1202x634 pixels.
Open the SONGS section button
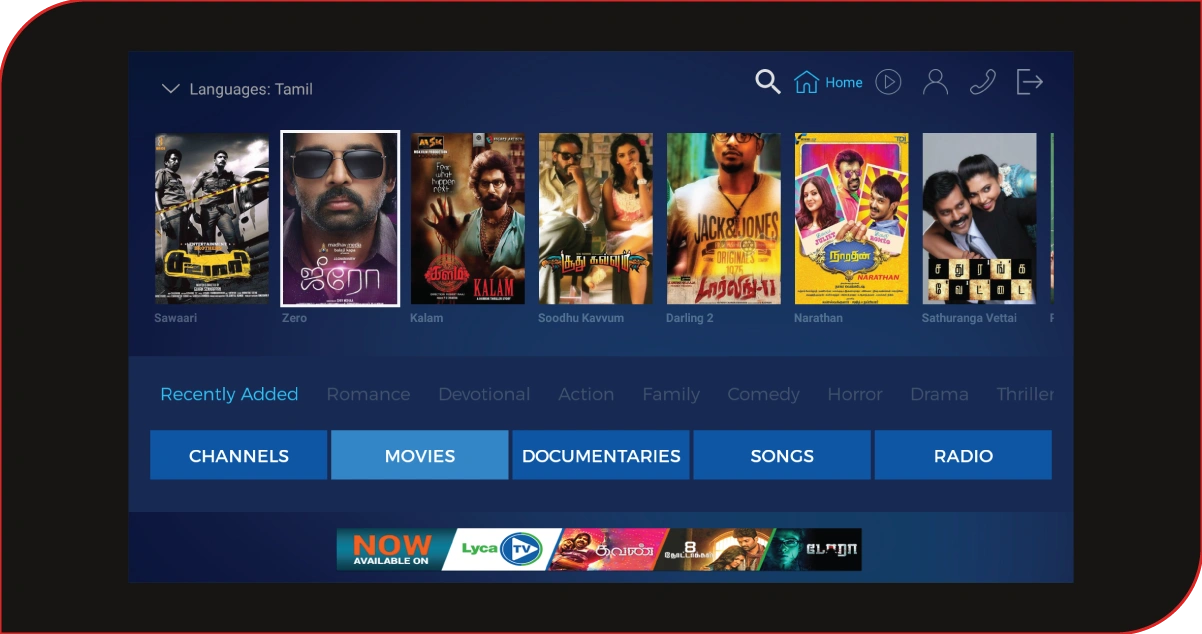click(x=782, y=455)
